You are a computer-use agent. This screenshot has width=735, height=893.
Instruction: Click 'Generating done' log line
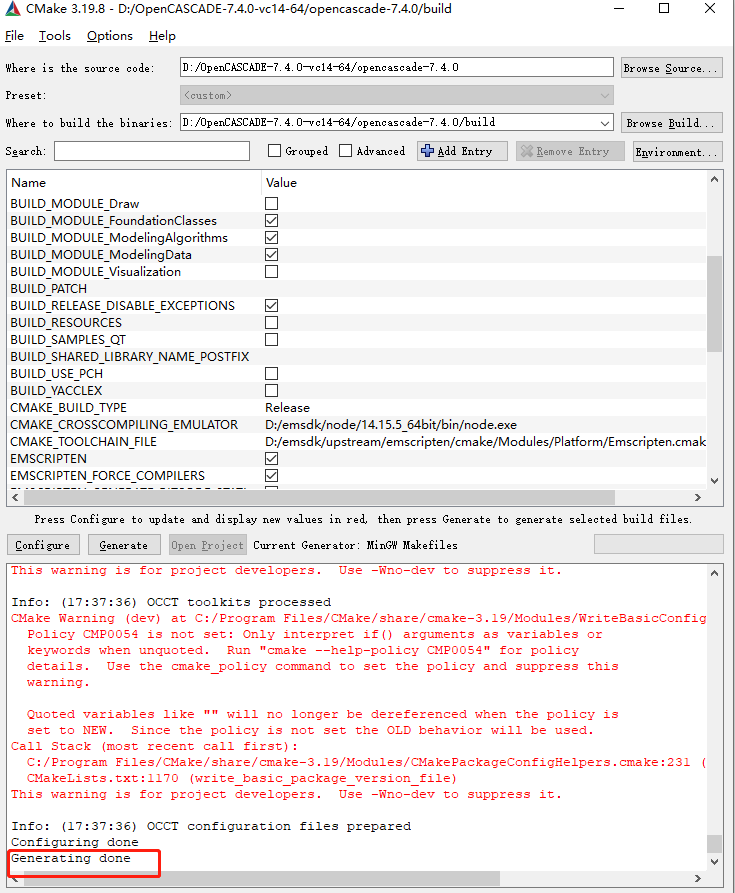71,858
